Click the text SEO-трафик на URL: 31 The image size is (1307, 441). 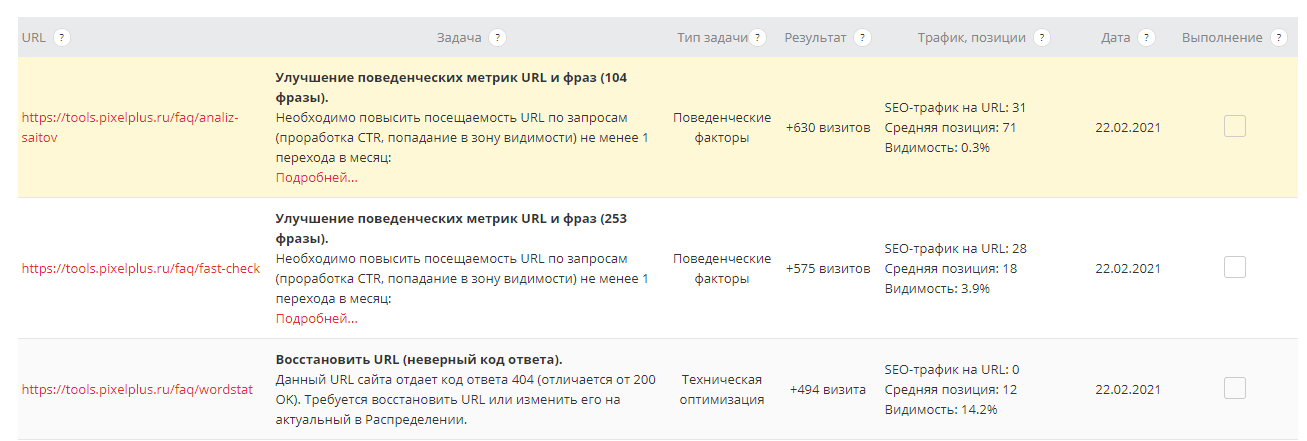pyautogui.click(x=956, y=107)
